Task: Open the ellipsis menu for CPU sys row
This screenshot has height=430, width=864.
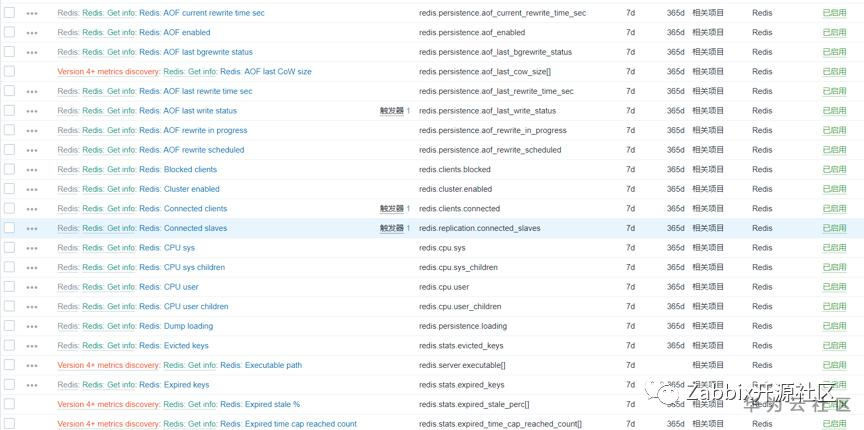Action: point(32,248)
